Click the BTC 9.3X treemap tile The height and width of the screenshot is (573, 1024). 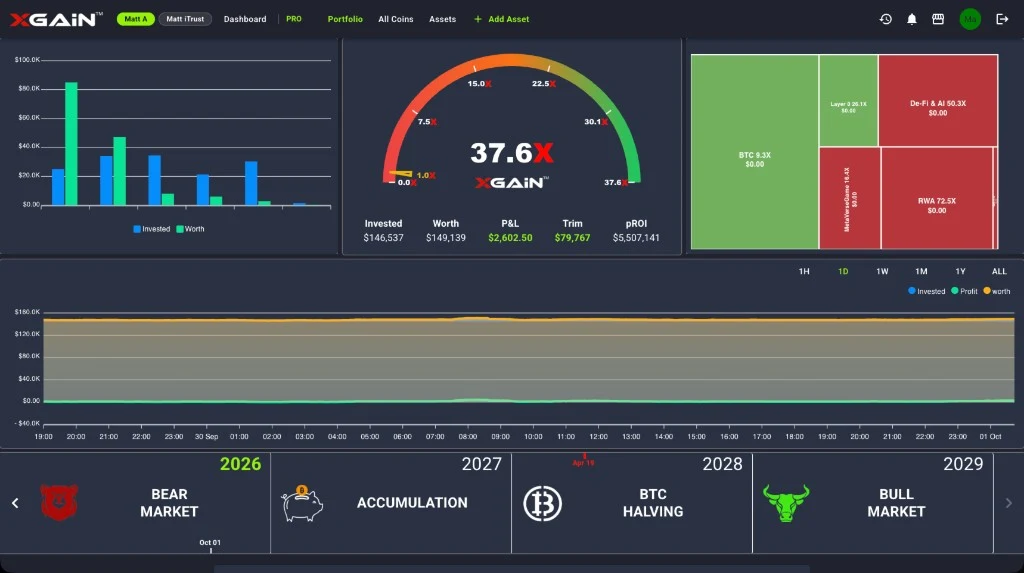coord(754,152)
